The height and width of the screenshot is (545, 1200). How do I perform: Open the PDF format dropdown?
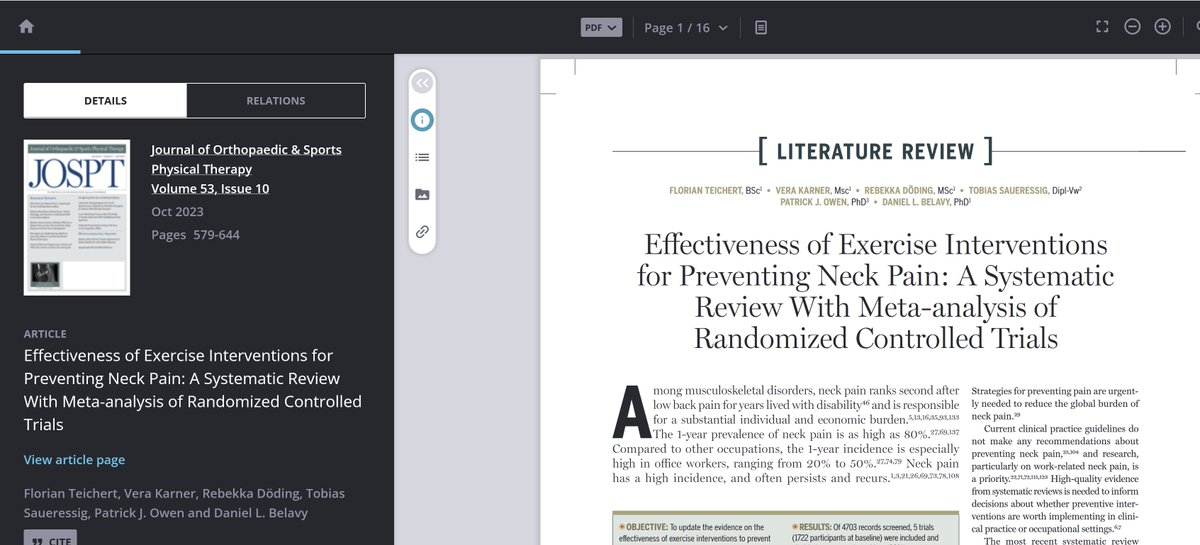pyautogui.click(x=602, y=27)
